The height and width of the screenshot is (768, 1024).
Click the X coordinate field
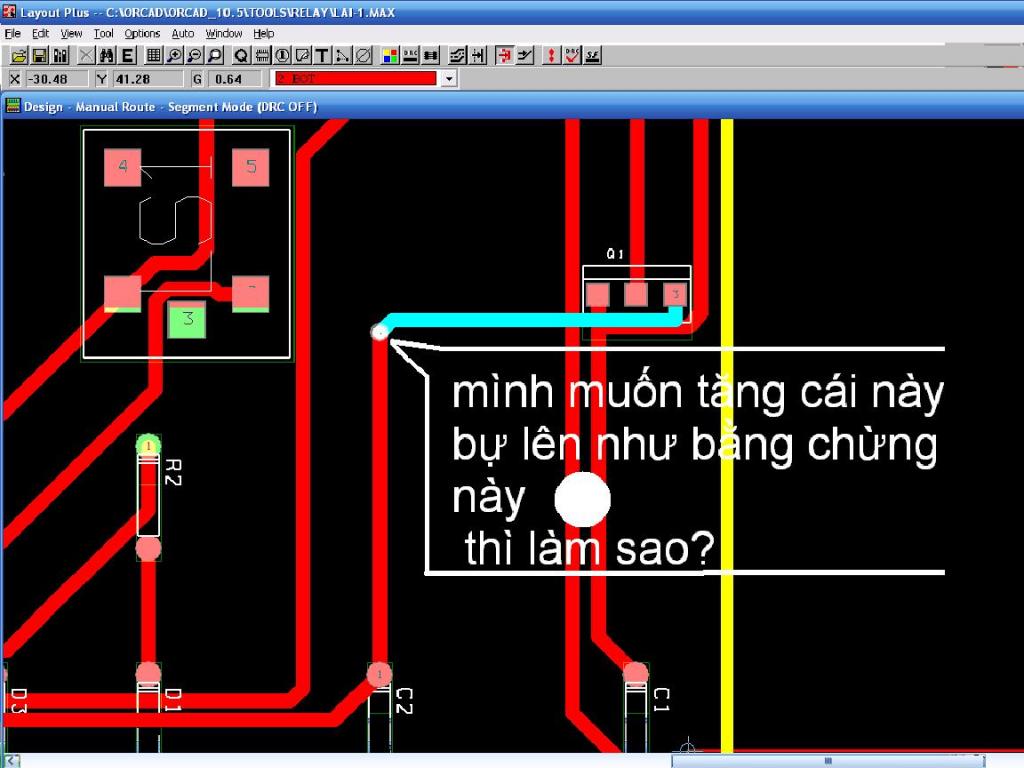tap(57, 79)
